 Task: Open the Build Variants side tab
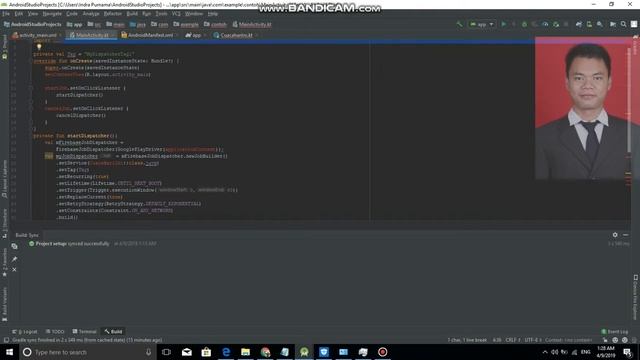[x=4, y=304]
